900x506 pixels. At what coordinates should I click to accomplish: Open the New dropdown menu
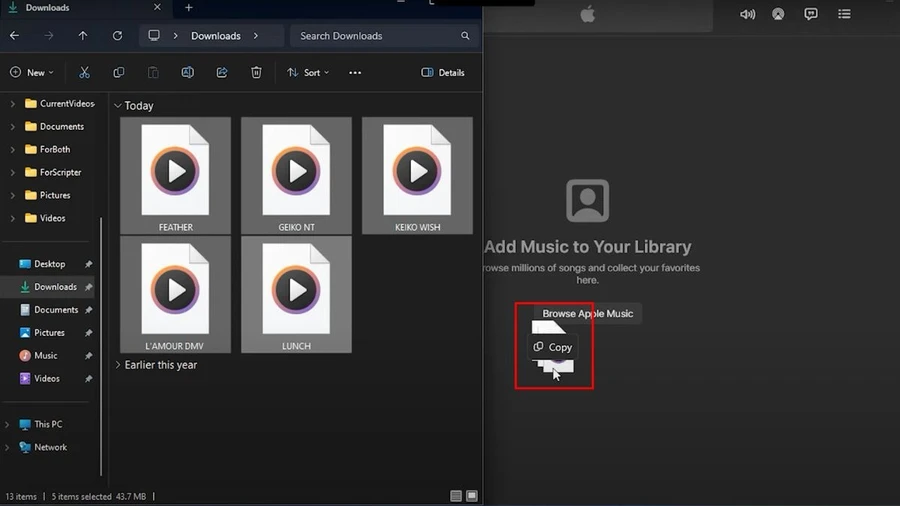point(32,72)
